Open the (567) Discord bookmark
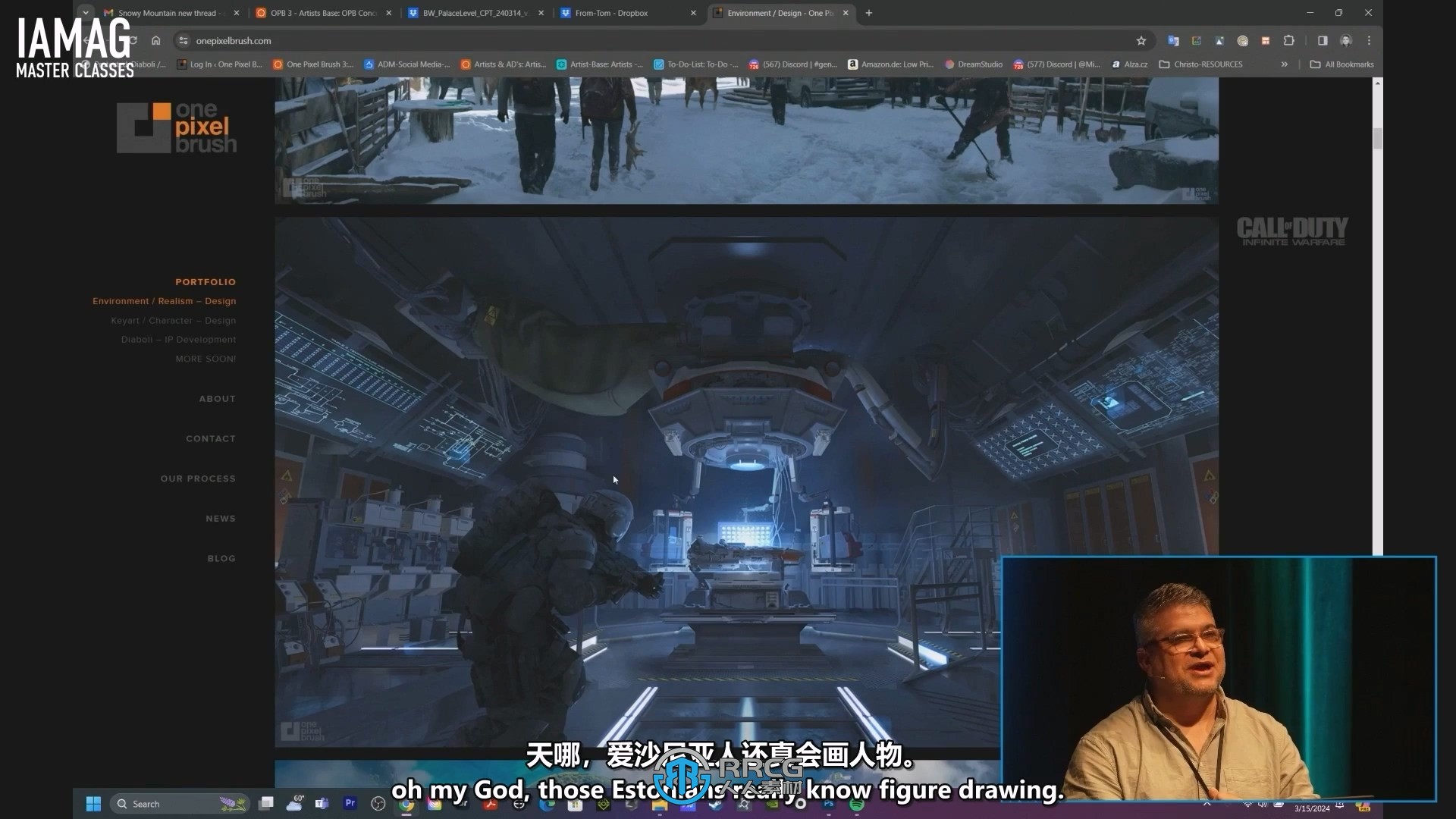This screenshot has width=1456, height=819. (x=792, y=64)
